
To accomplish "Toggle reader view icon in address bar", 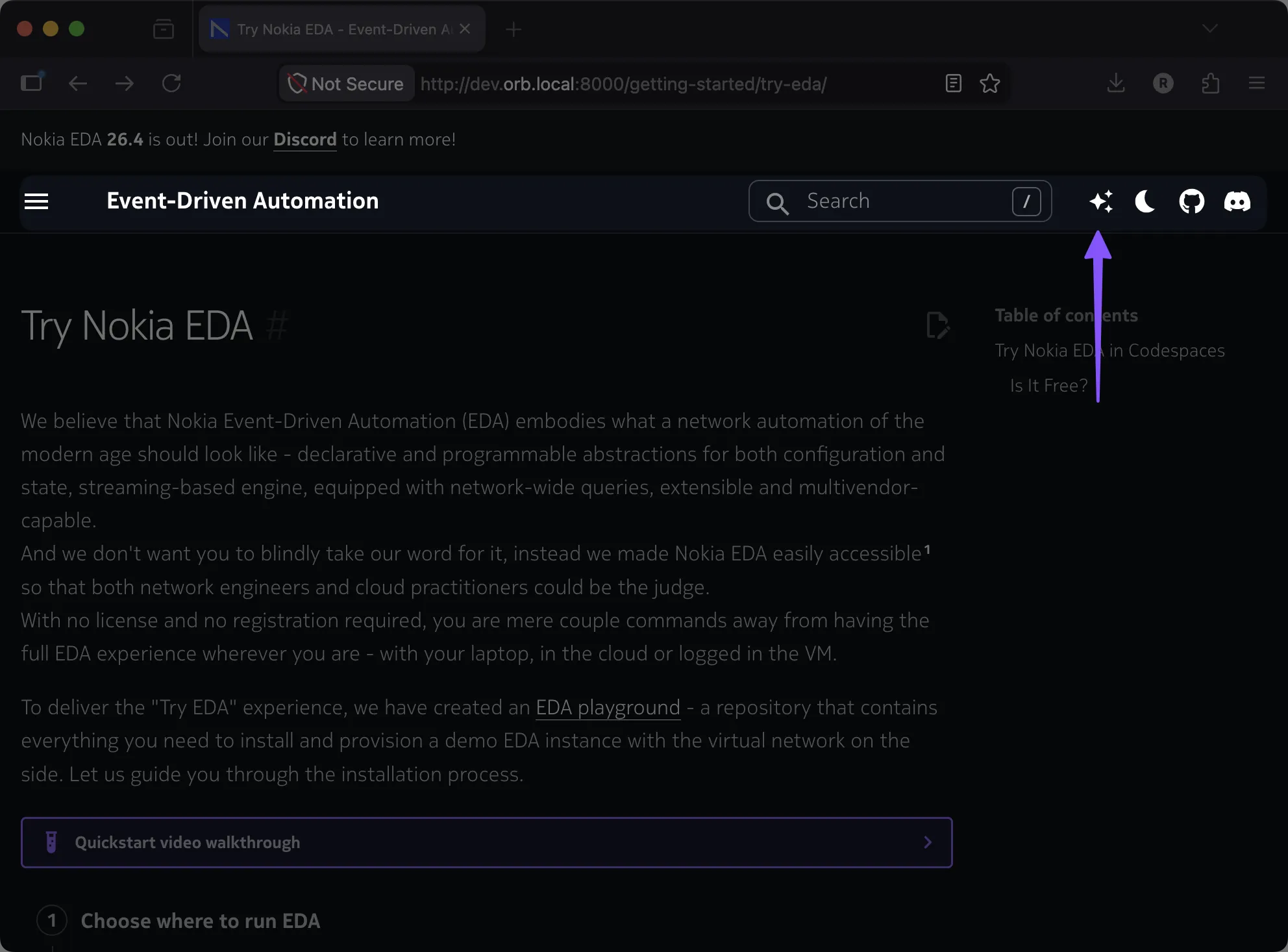I will (x=953, y=83).
